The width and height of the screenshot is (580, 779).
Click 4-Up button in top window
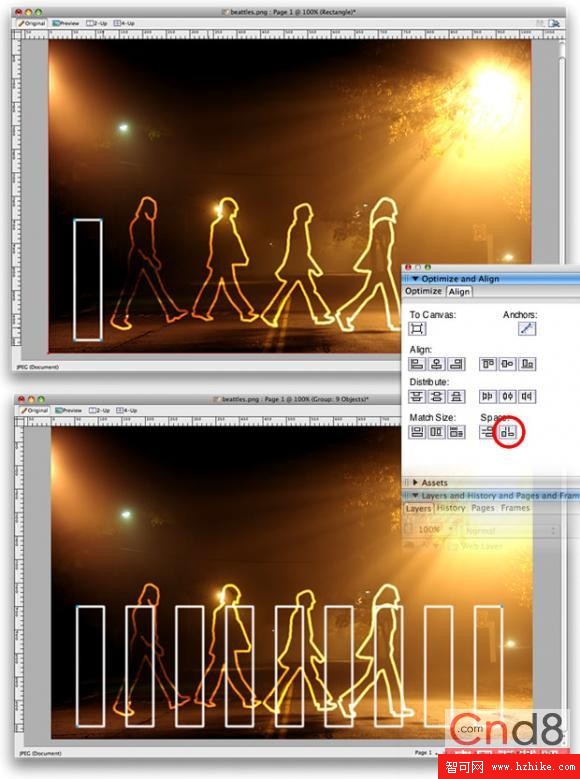tap(124, 23)
